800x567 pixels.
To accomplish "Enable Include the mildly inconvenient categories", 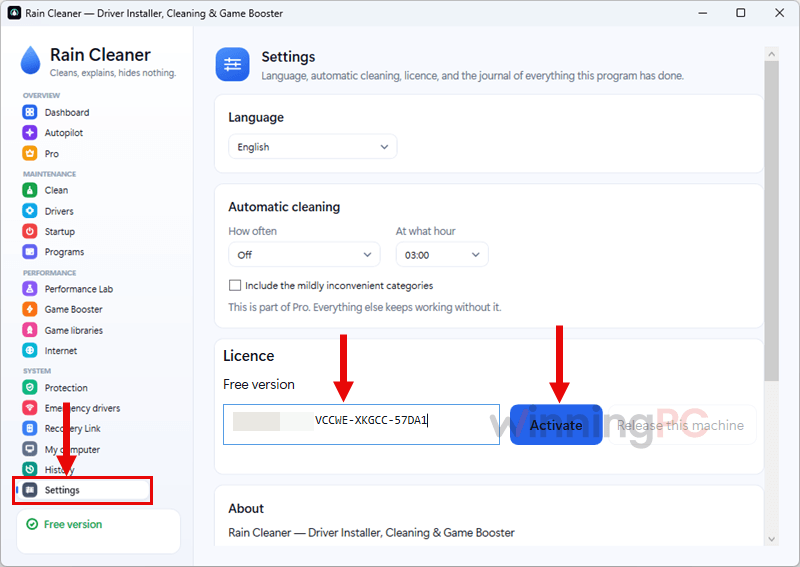I will click(x=235, y=285).
